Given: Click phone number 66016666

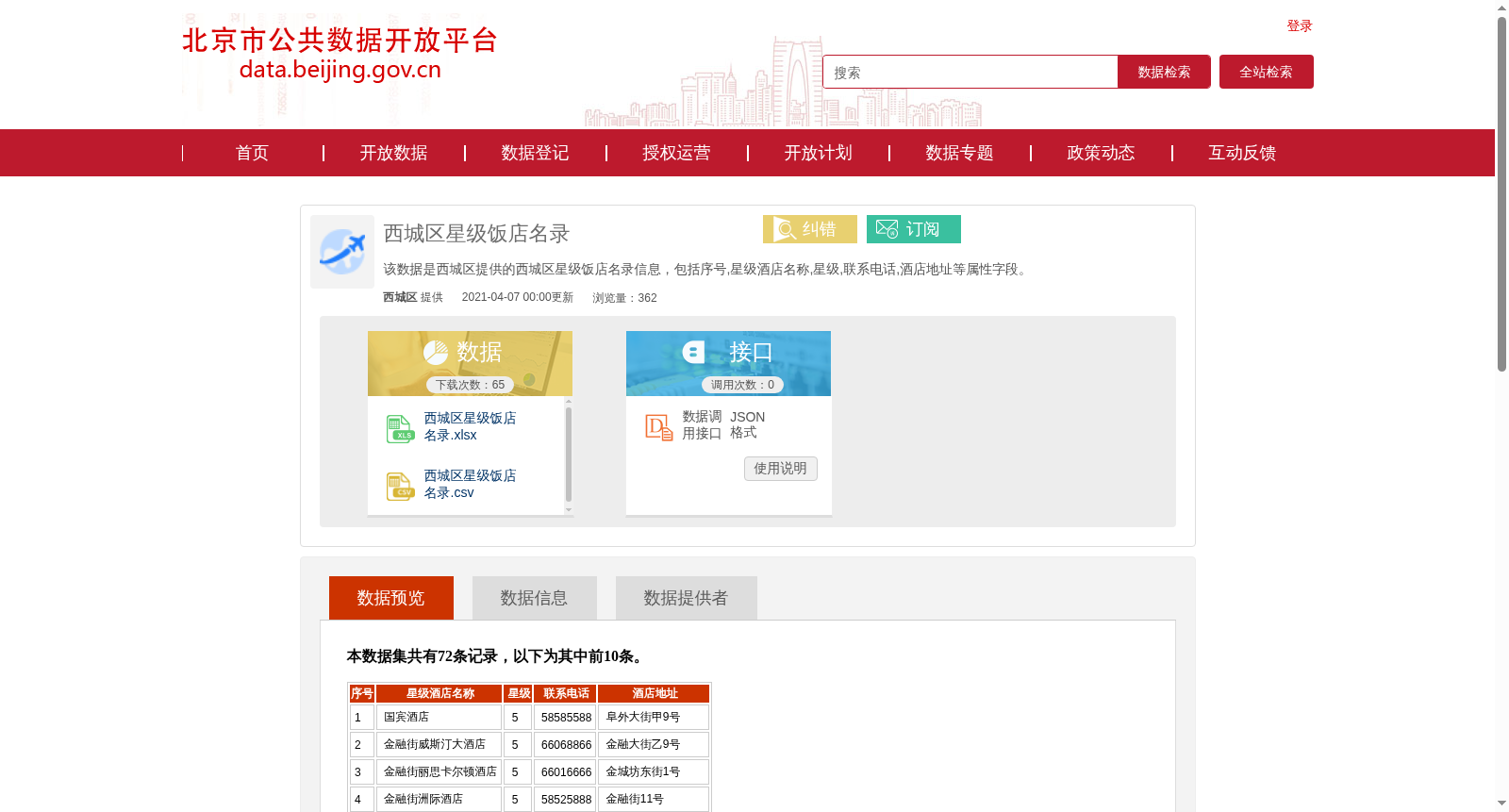Looking at the screenshot, I should point(566,772).
